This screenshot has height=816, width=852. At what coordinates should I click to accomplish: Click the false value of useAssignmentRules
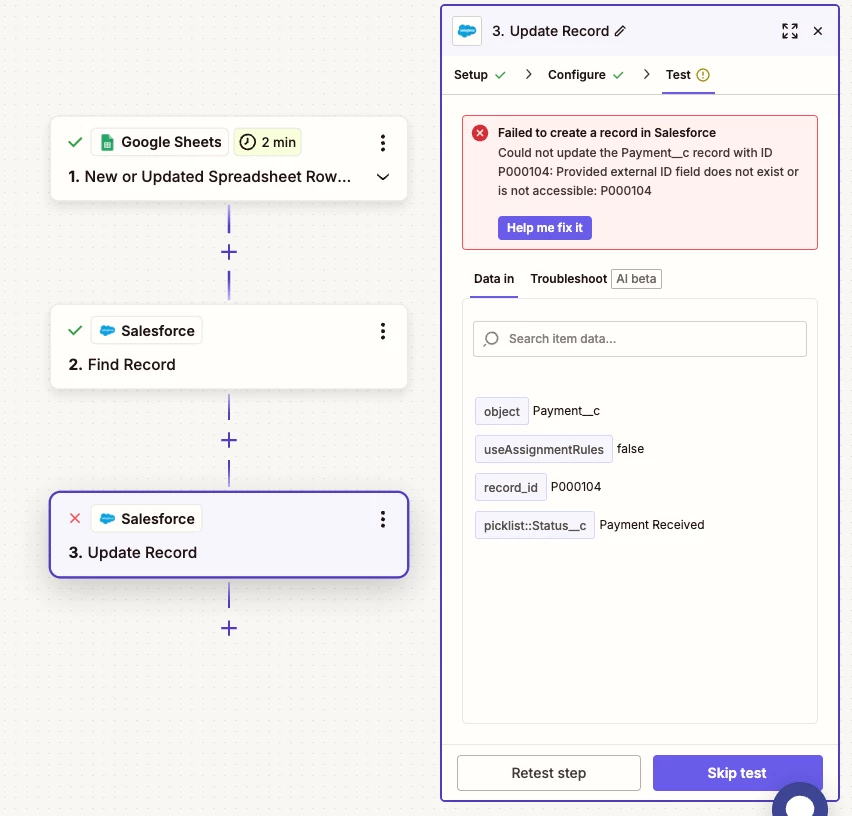pos(630,449)
